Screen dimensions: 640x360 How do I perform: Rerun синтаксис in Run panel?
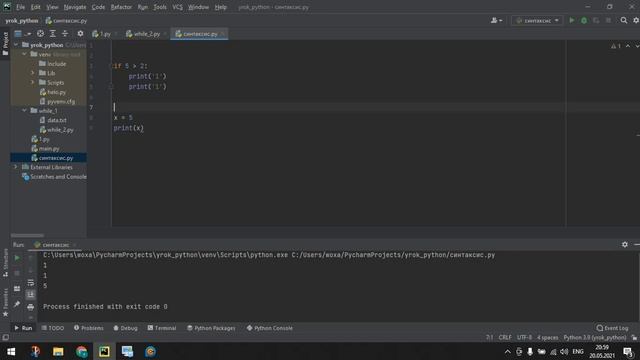pos(17,258)
